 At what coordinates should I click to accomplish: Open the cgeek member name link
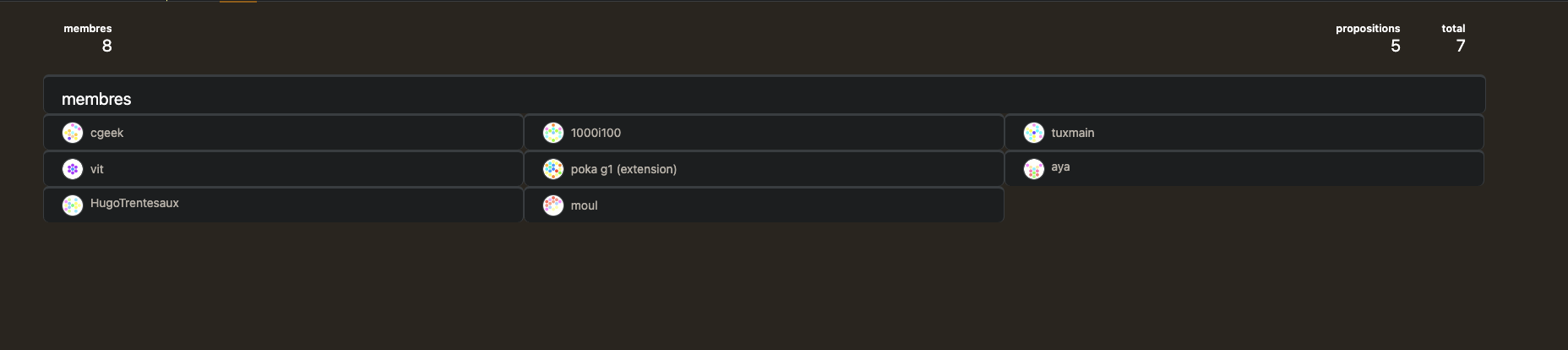(x=106, y=133)
